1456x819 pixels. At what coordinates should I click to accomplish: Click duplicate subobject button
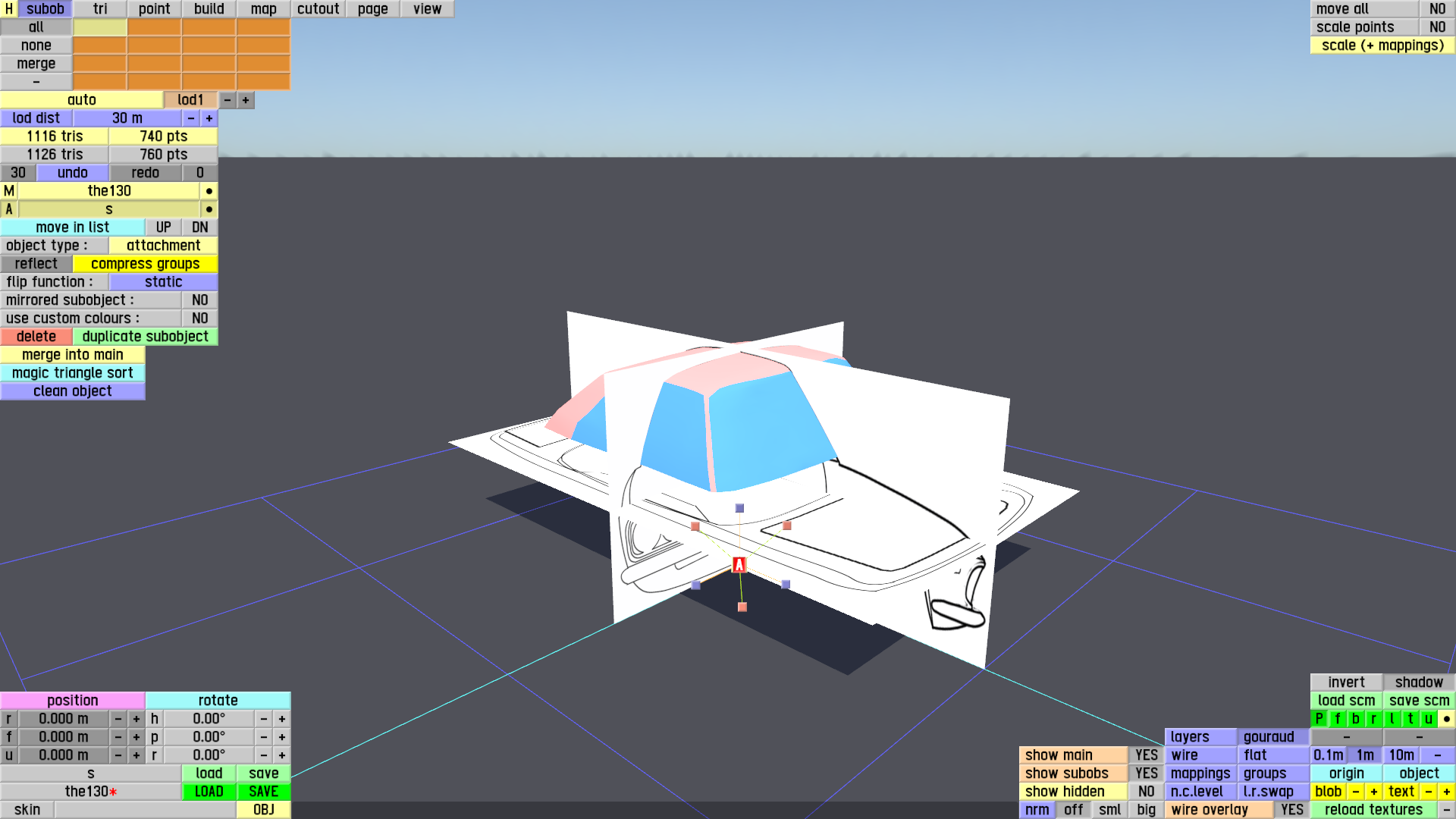tap(145, 337)
